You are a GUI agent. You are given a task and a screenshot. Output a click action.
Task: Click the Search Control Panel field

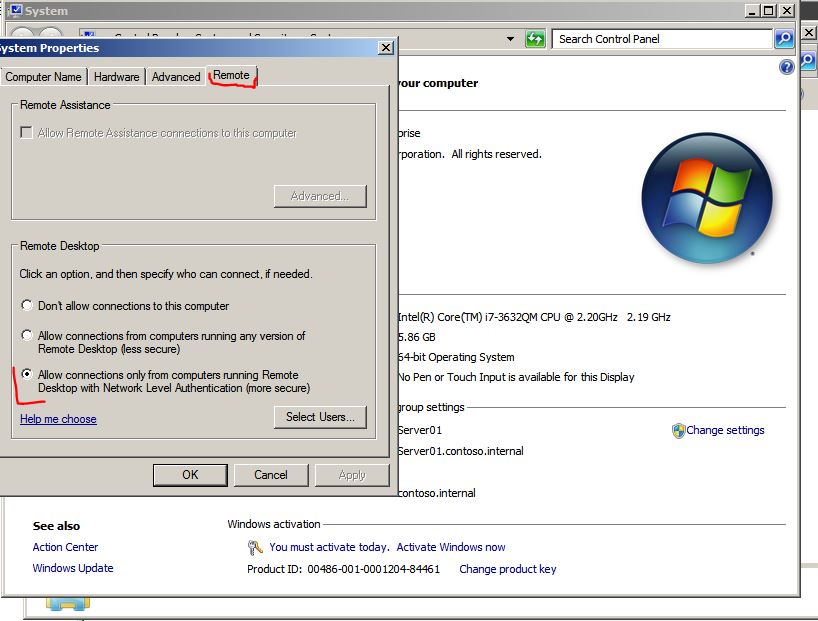coord(661,39)
